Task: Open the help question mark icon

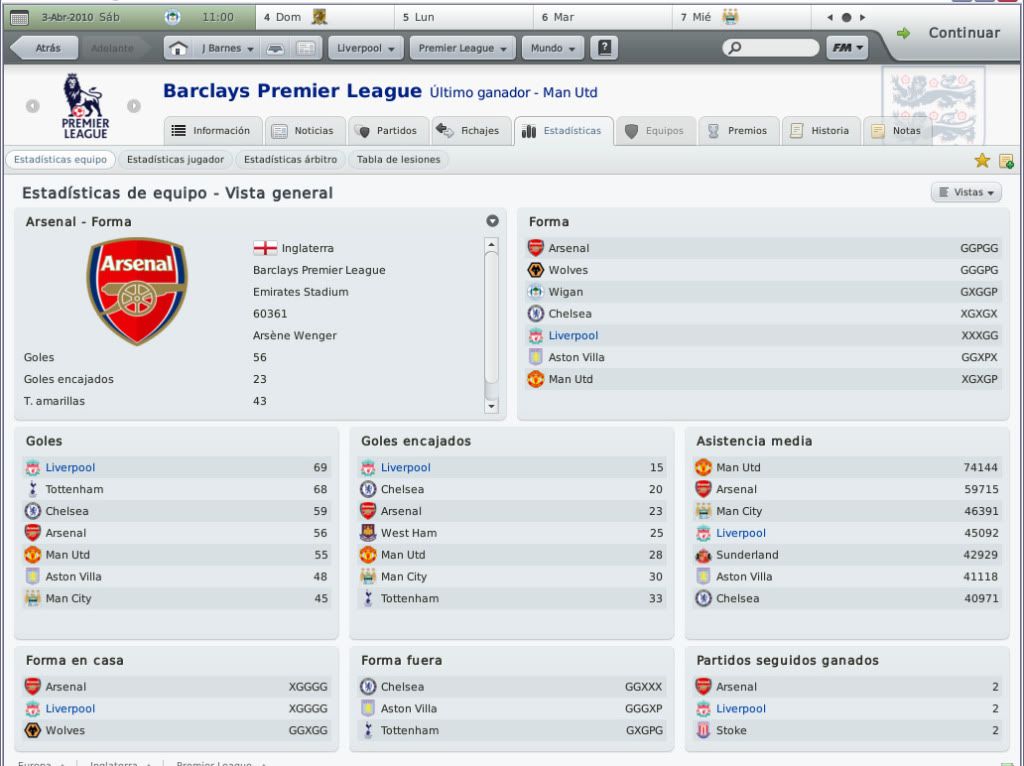Action: pos(605,48)
